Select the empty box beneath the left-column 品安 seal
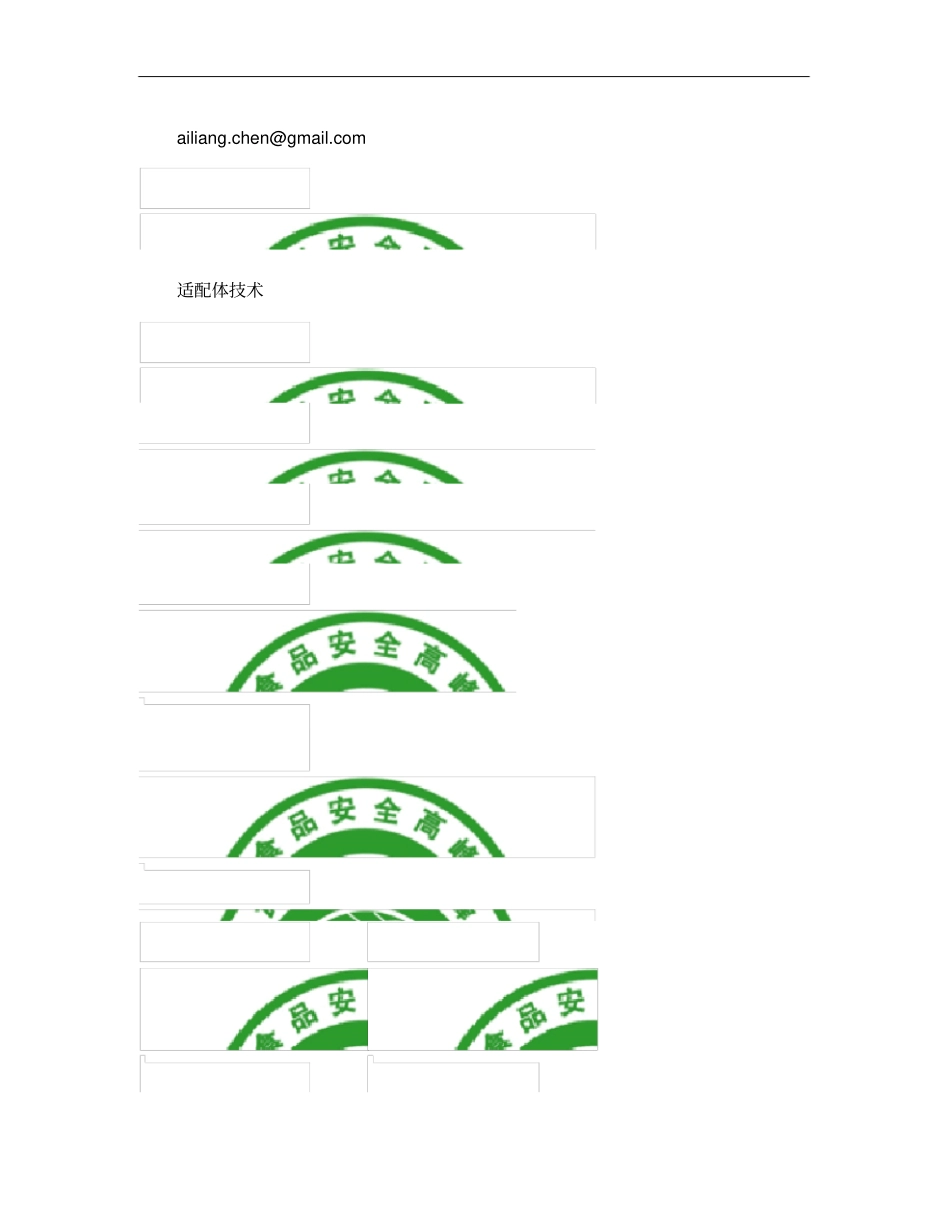950x1230 pixels. tap(225, 1077)
